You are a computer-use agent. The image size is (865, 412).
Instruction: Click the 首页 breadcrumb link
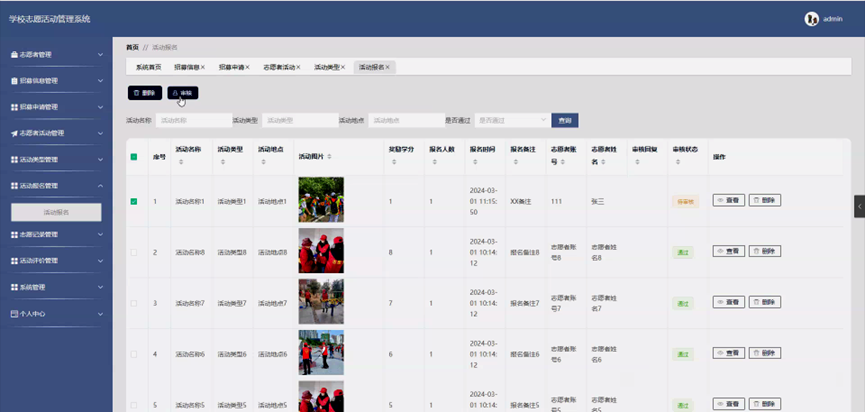pyautogui.click(x=132, y=47)
